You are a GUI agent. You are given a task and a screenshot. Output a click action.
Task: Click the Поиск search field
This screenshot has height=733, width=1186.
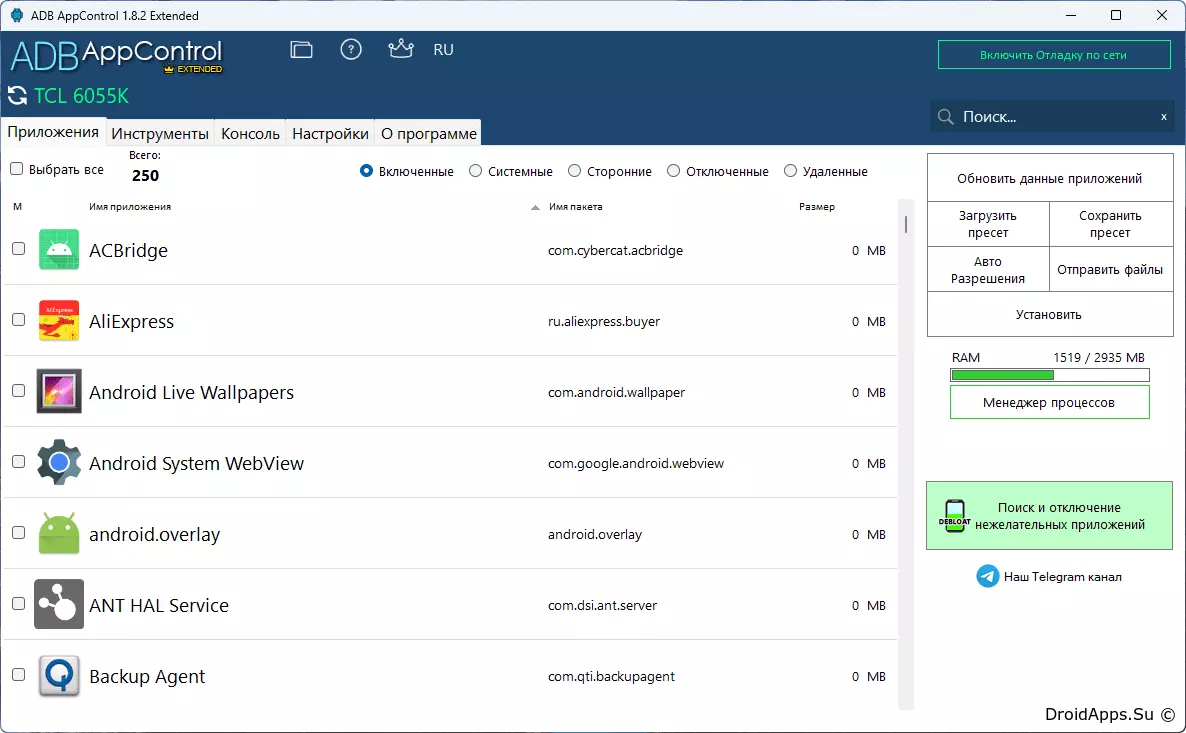point(1052,116)
